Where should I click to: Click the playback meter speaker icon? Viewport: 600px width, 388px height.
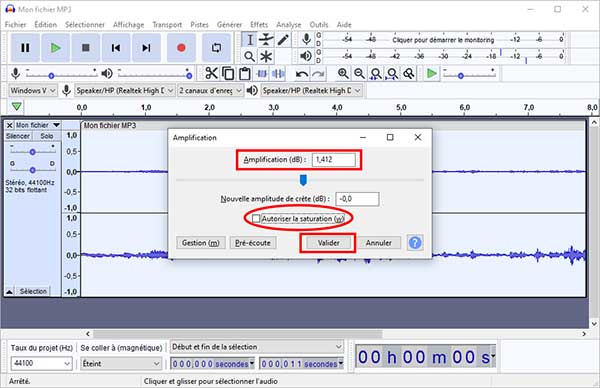(x=306, y=56)
